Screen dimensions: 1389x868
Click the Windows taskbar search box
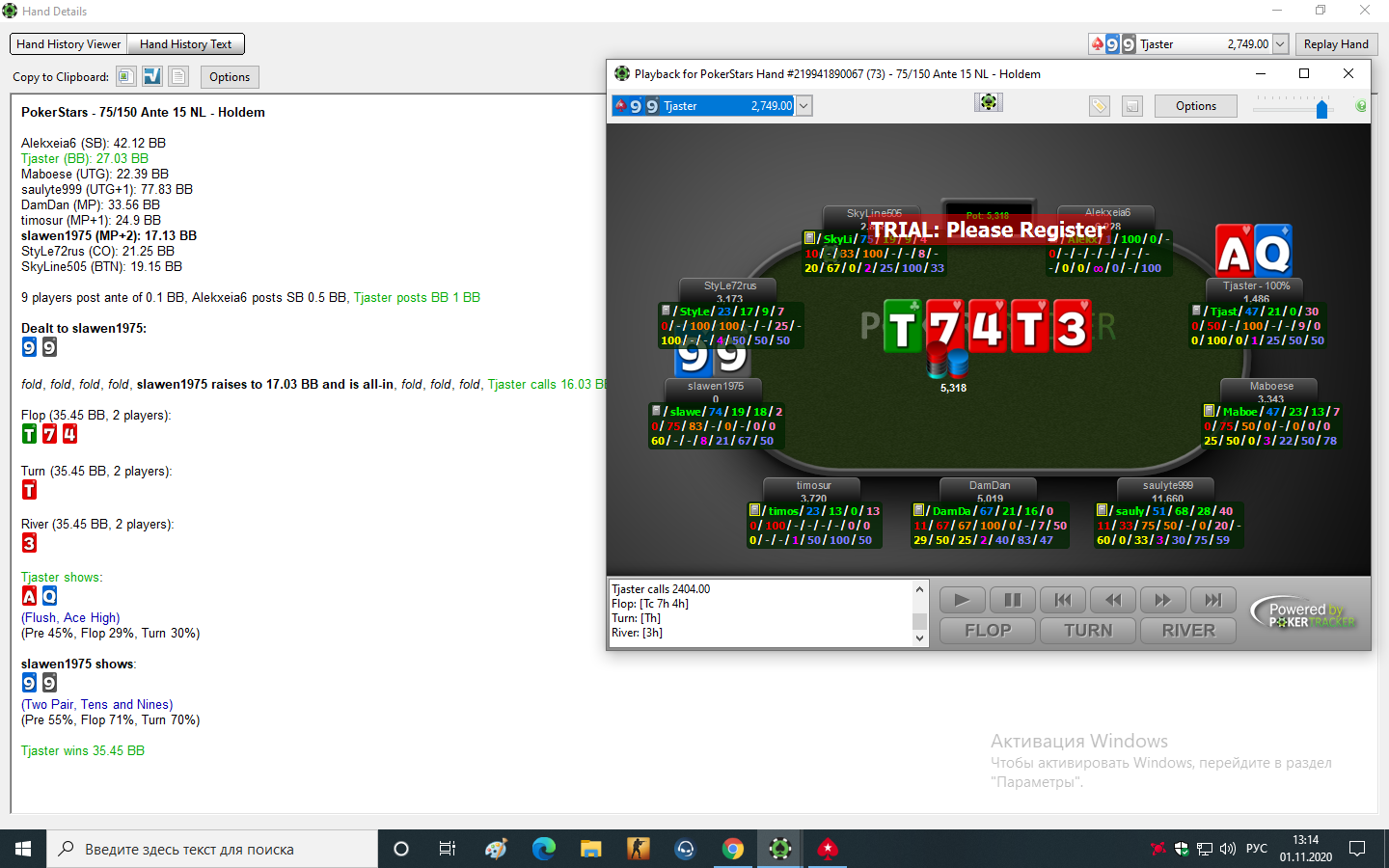tap(212, 849)
